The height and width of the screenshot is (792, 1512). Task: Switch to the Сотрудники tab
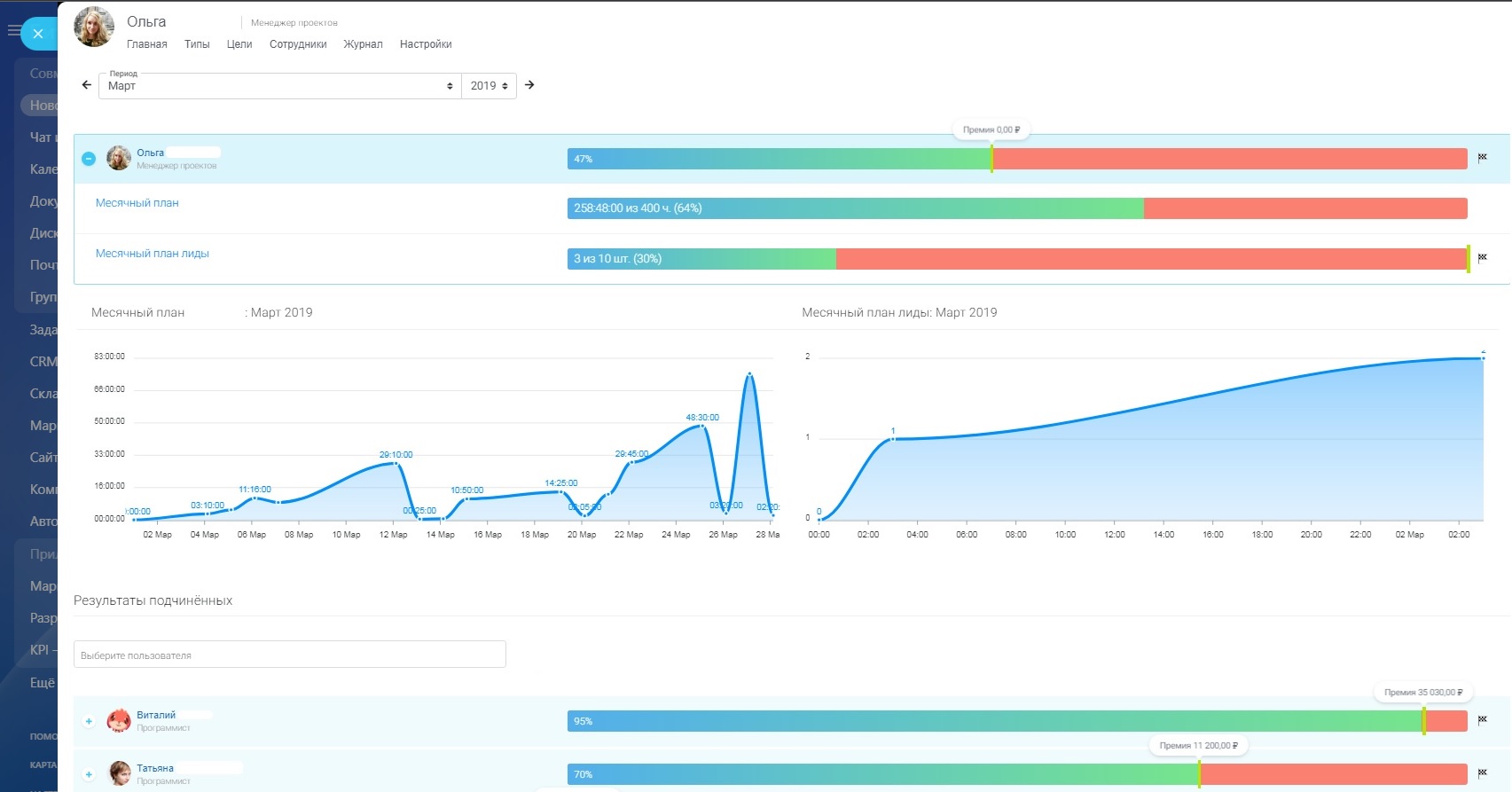[x=298, y=44]
